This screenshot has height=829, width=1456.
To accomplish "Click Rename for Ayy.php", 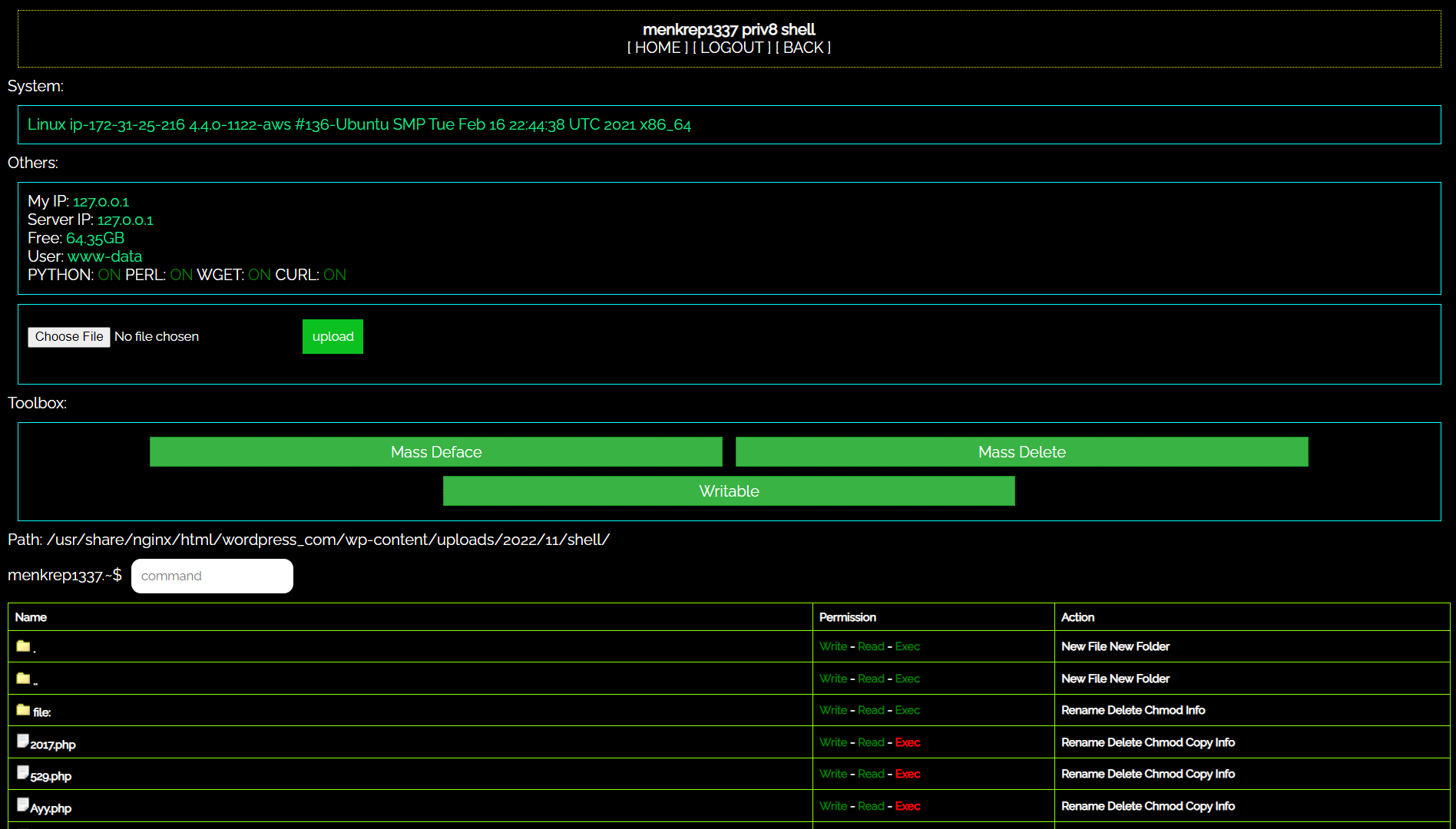I will coord(1083,806).
